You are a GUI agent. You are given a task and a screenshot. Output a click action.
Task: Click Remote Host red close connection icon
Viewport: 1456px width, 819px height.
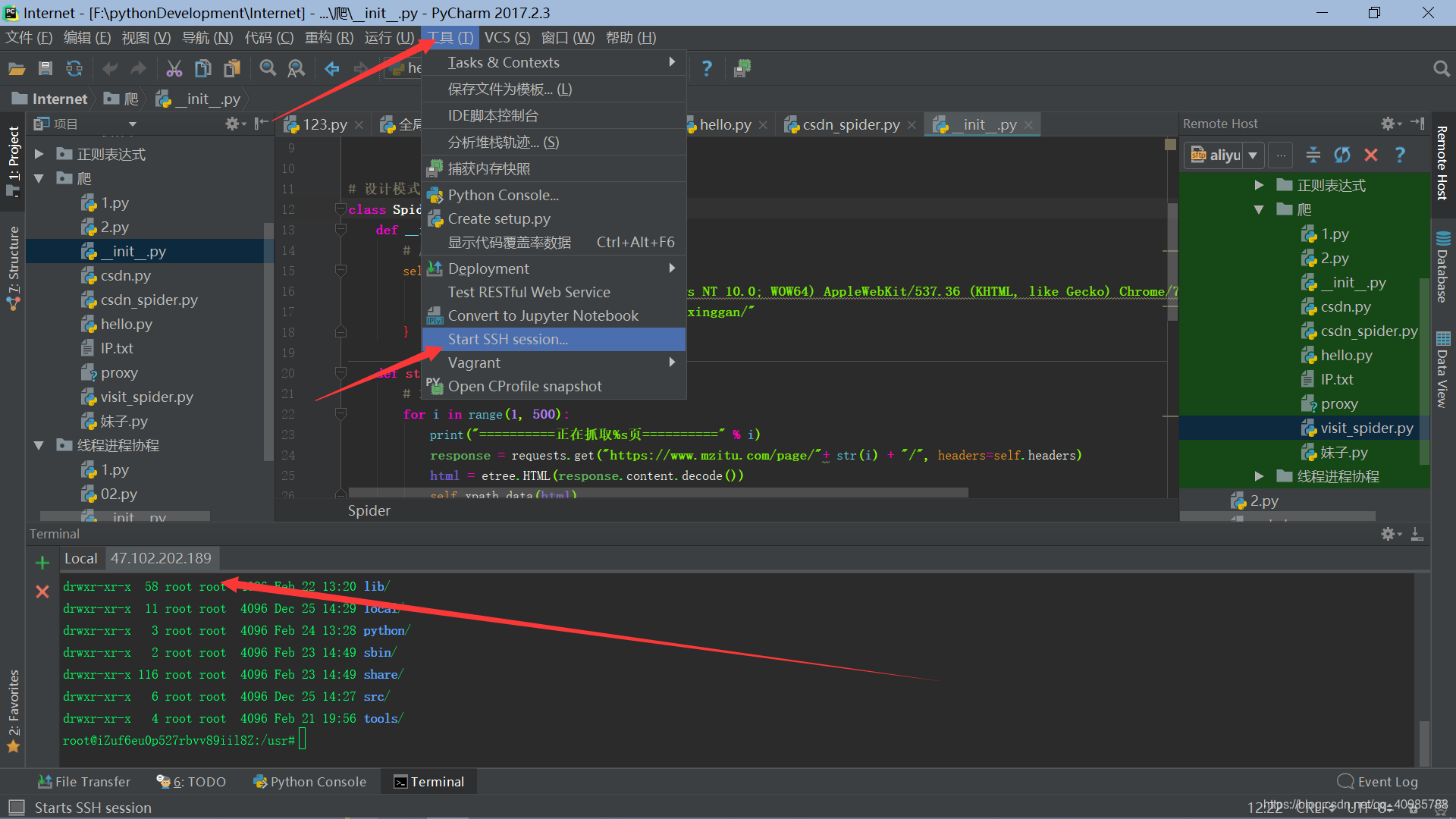1371,155
